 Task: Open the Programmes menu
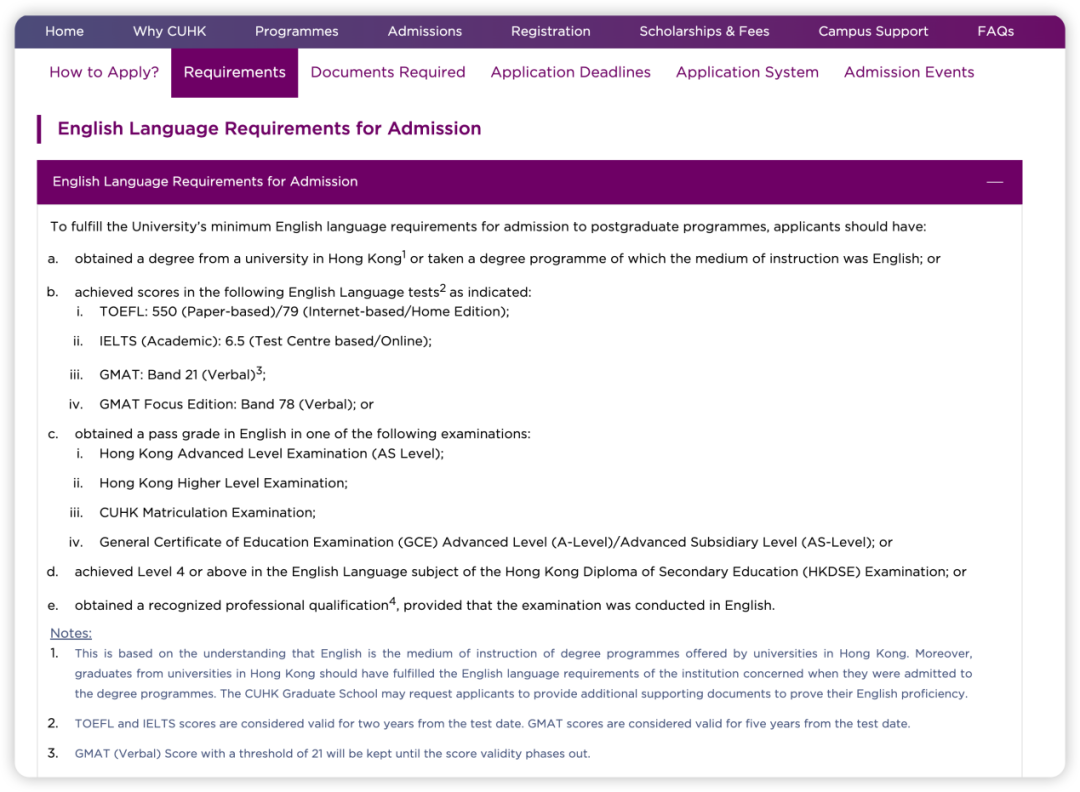pyautogui.click(x=296, y=31)
